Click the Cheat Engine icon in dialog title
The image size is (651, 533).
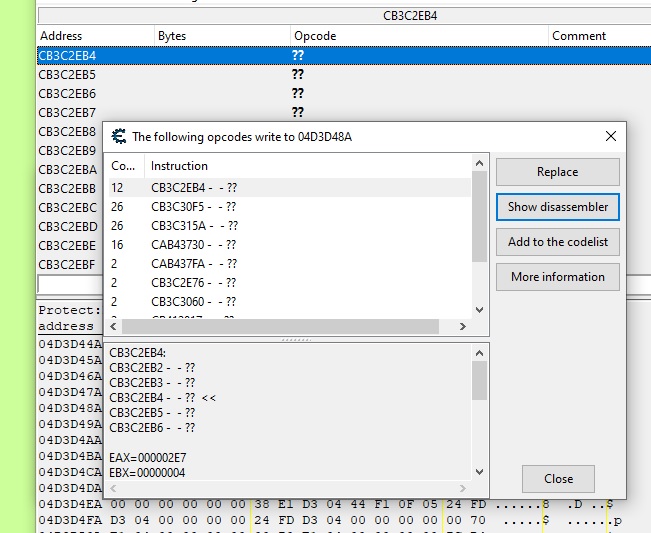(x=119, y=136)
